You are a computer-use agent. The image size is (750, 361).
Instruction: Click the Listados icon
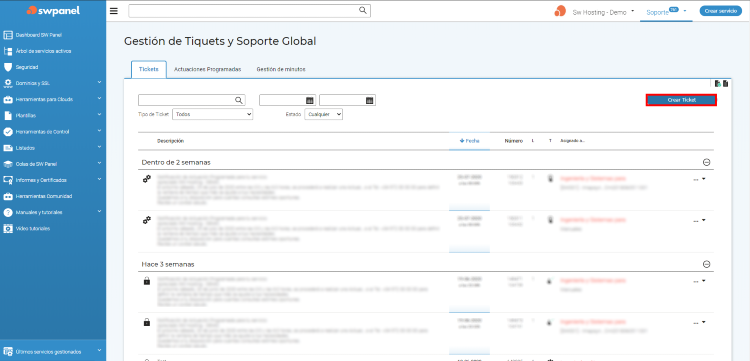(x=8, y=148)
